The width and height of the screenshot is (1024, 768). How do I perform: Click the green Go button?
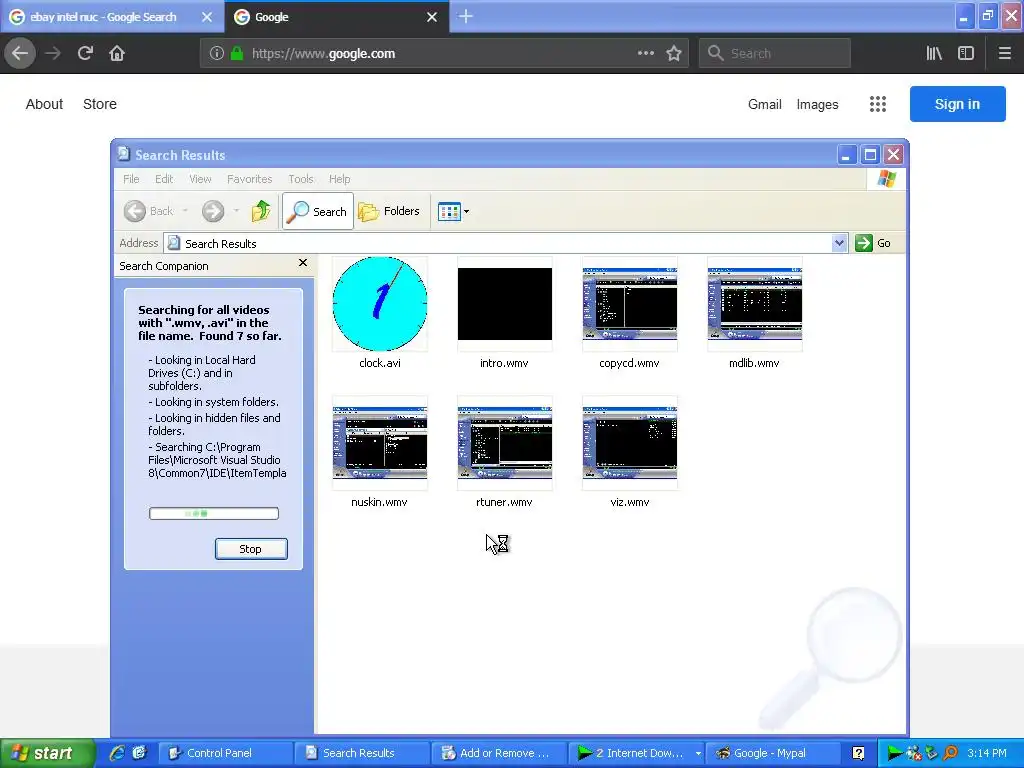[x=873, y=243]
